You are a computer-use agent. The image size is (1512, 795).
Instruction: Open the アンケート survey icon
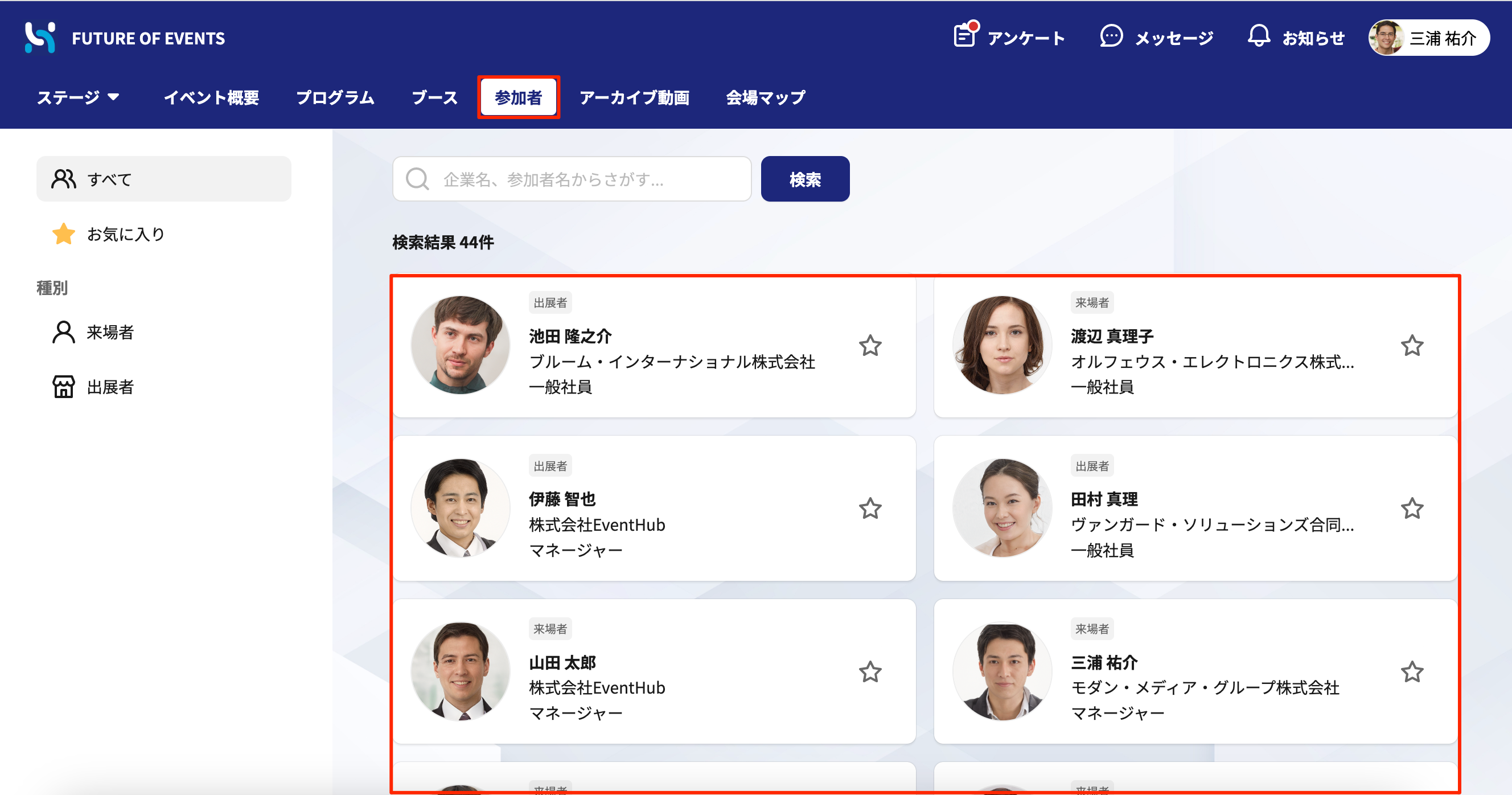click(965, 35)
